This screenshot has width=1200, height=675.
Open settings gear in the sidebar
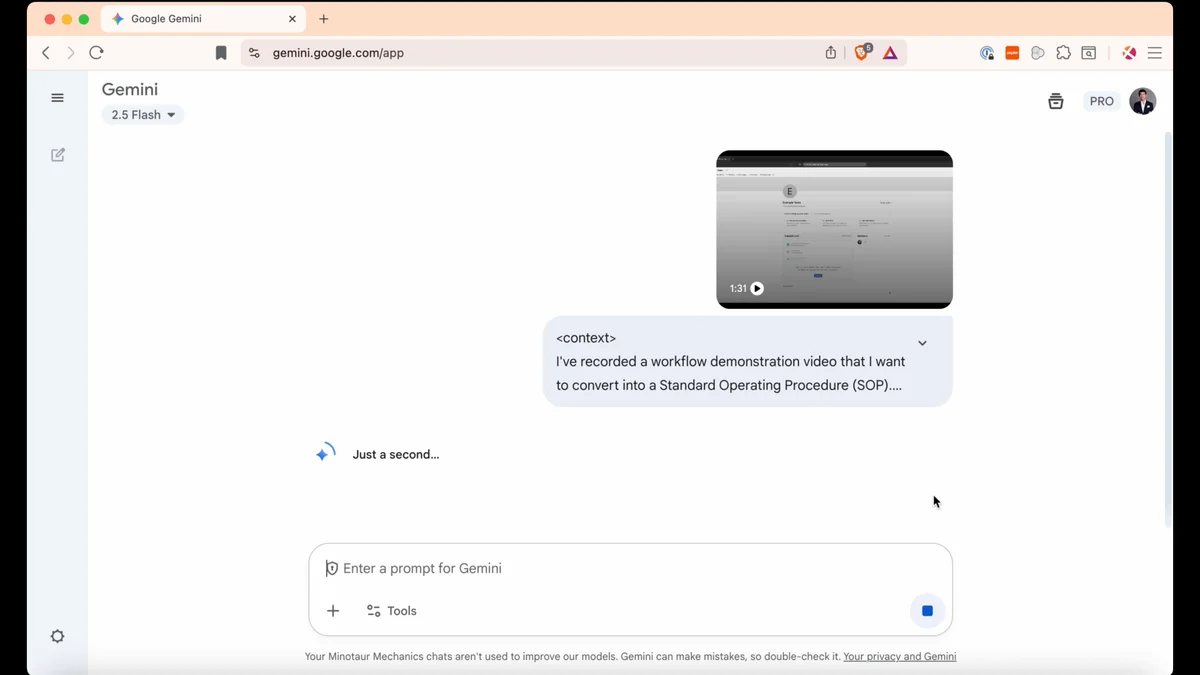coord(58,637)
